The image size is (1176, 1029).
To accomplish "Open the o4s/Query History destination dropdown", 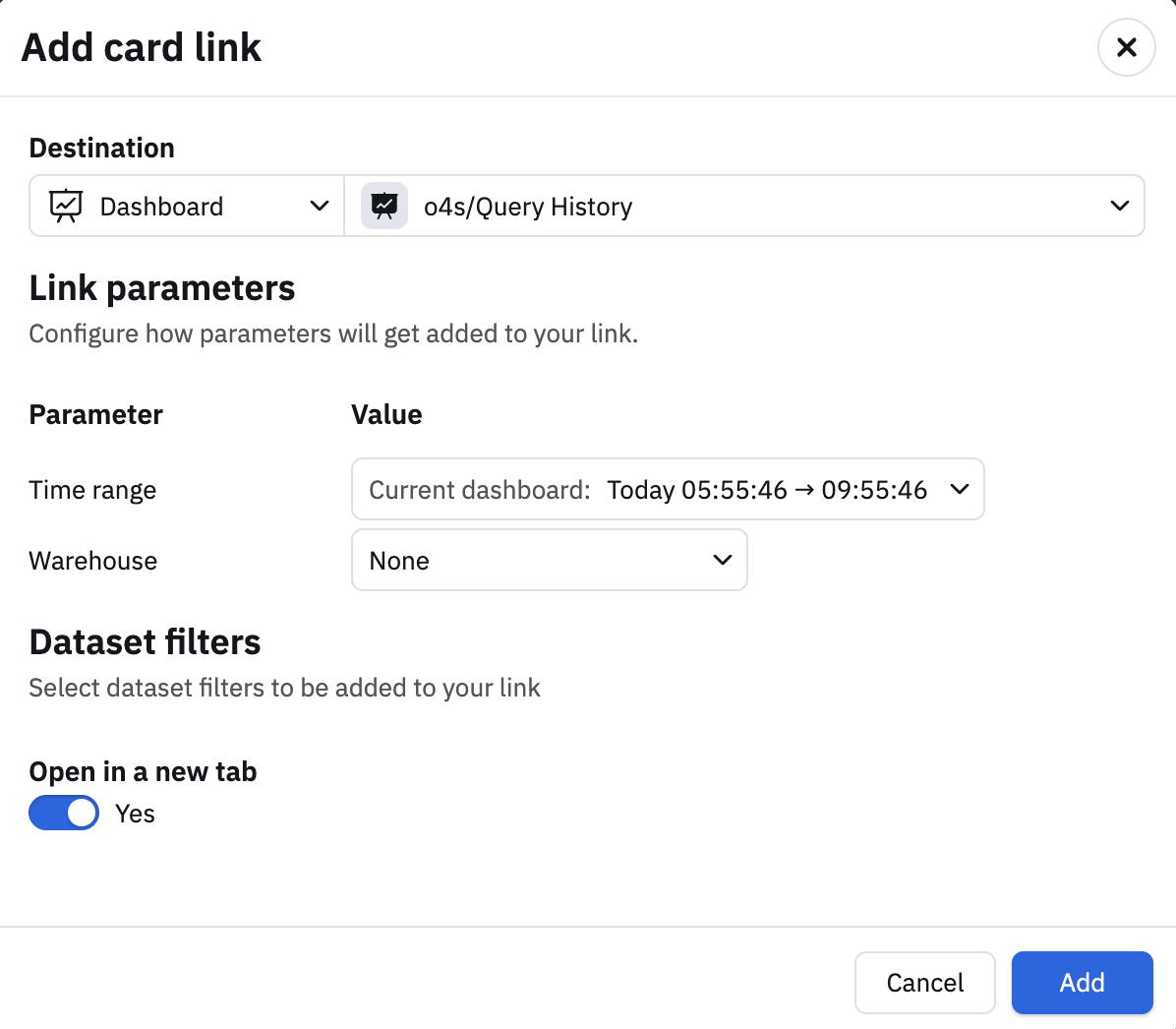I will (744, 206).
